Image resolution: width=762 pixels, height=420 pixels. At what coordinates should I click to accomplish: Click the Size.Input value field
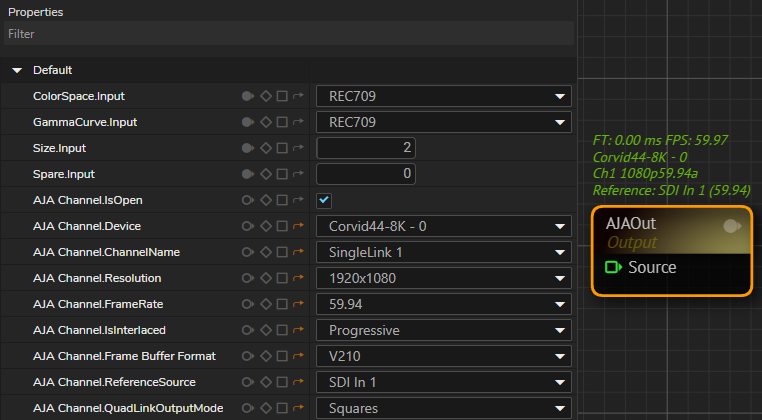pos(366,148)
